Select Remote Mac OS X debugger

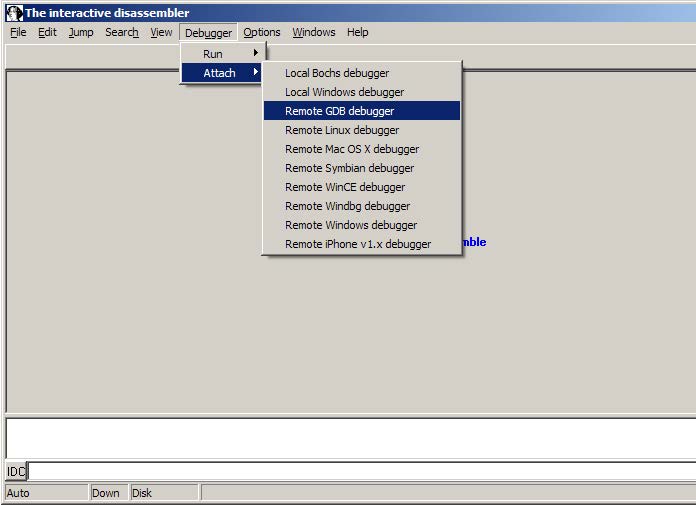tap(352, 149)
